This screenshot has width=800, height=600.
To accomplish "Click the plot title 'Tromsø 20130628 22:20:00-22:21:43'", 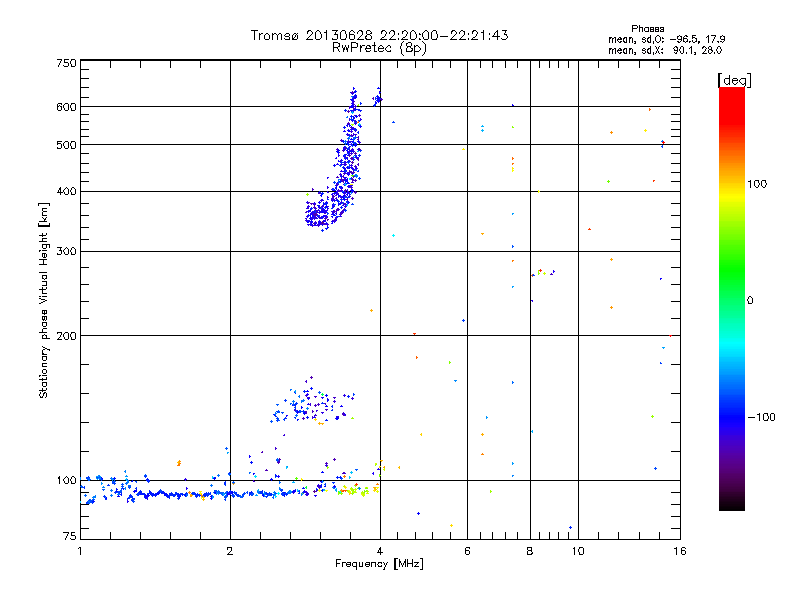I will [379, 35].
